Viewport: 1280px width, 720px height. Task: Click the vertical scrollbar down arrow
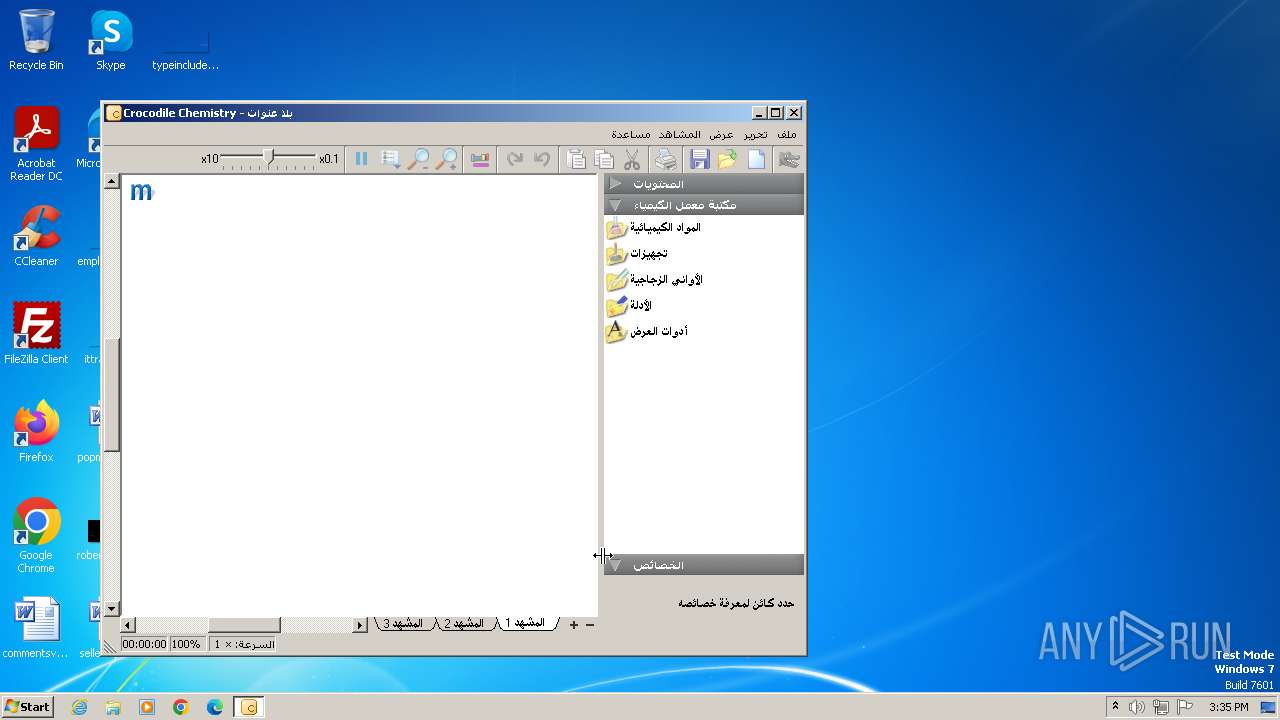coord(112,609)
